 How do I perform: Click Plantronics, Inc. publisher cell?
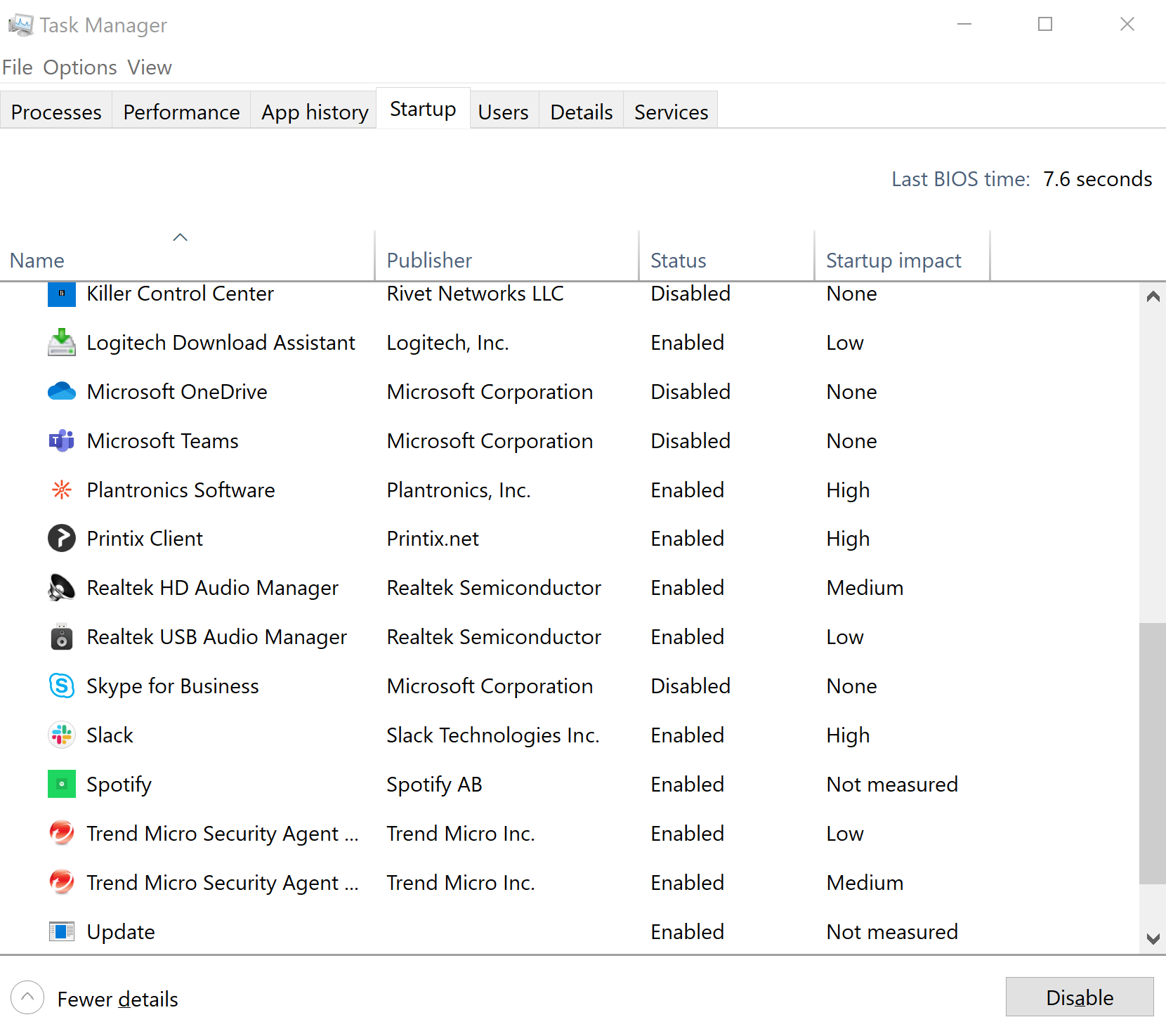pyautogui.click(x=459, y=490)
